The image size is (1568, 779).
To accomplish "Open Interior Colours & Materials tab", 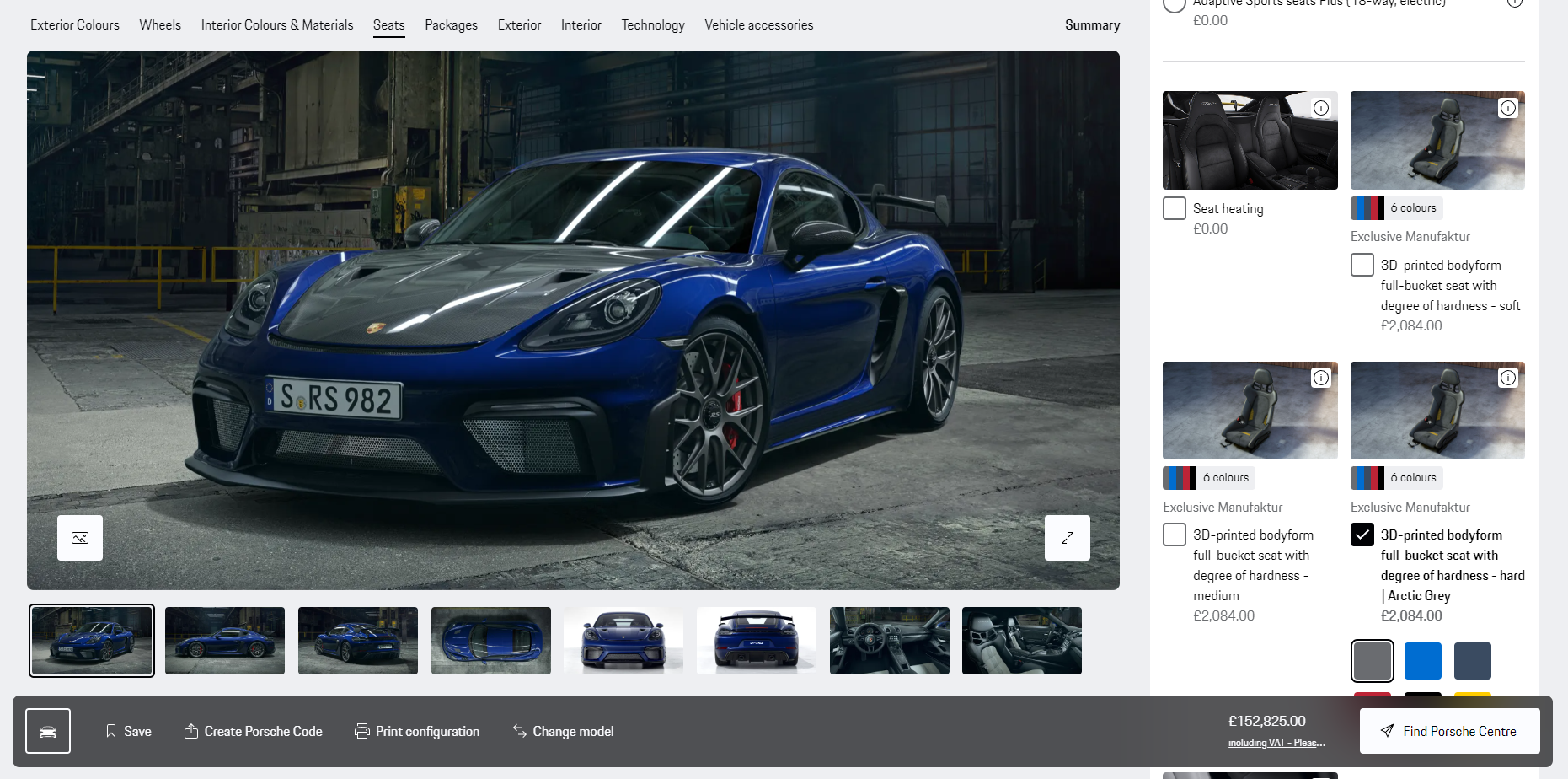I will [x=277, y=25].
